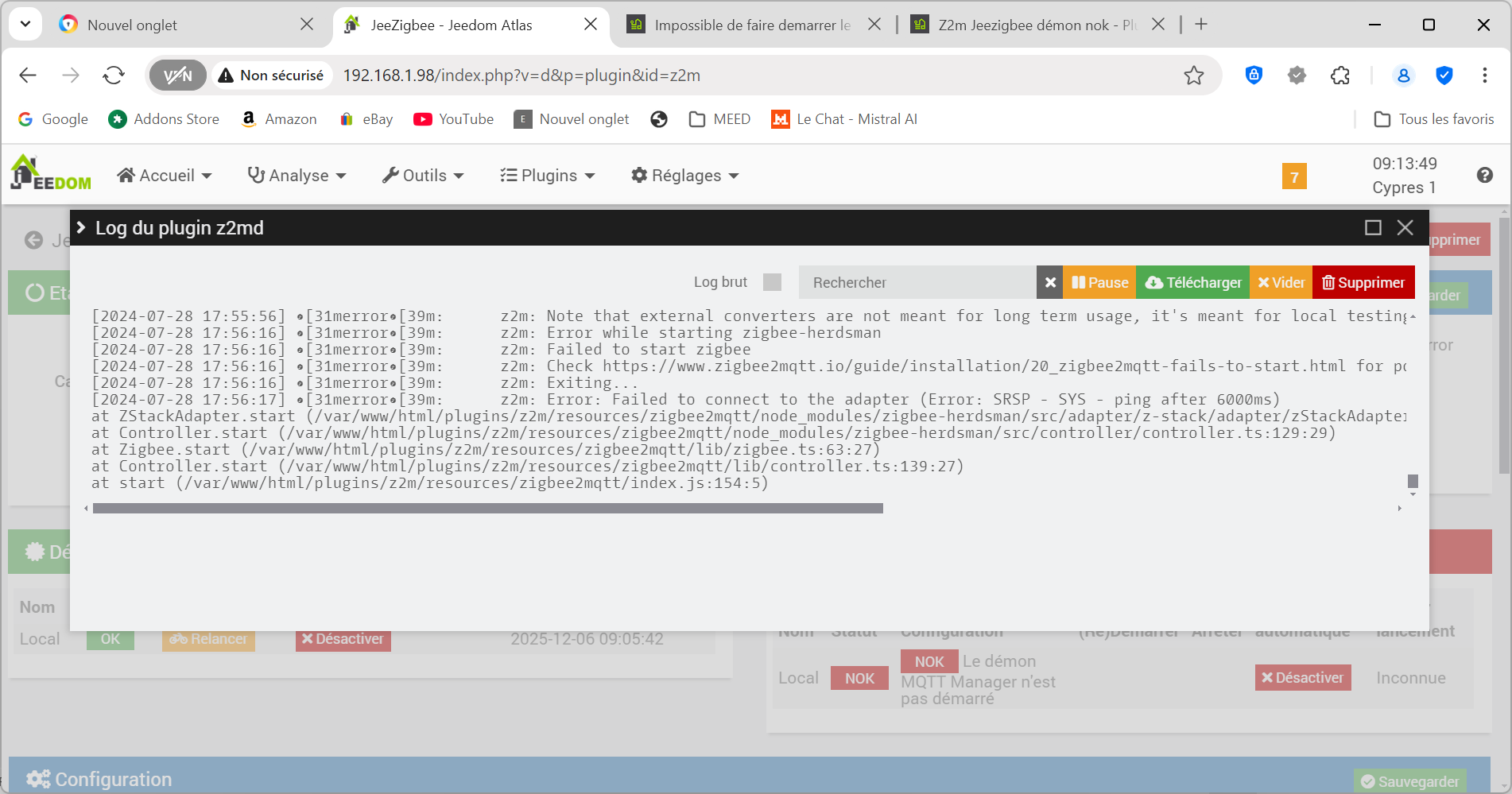This screenshot has height=794, width=1512.
Task: Download the log with Télécharger
Action: click(1193, 282)
